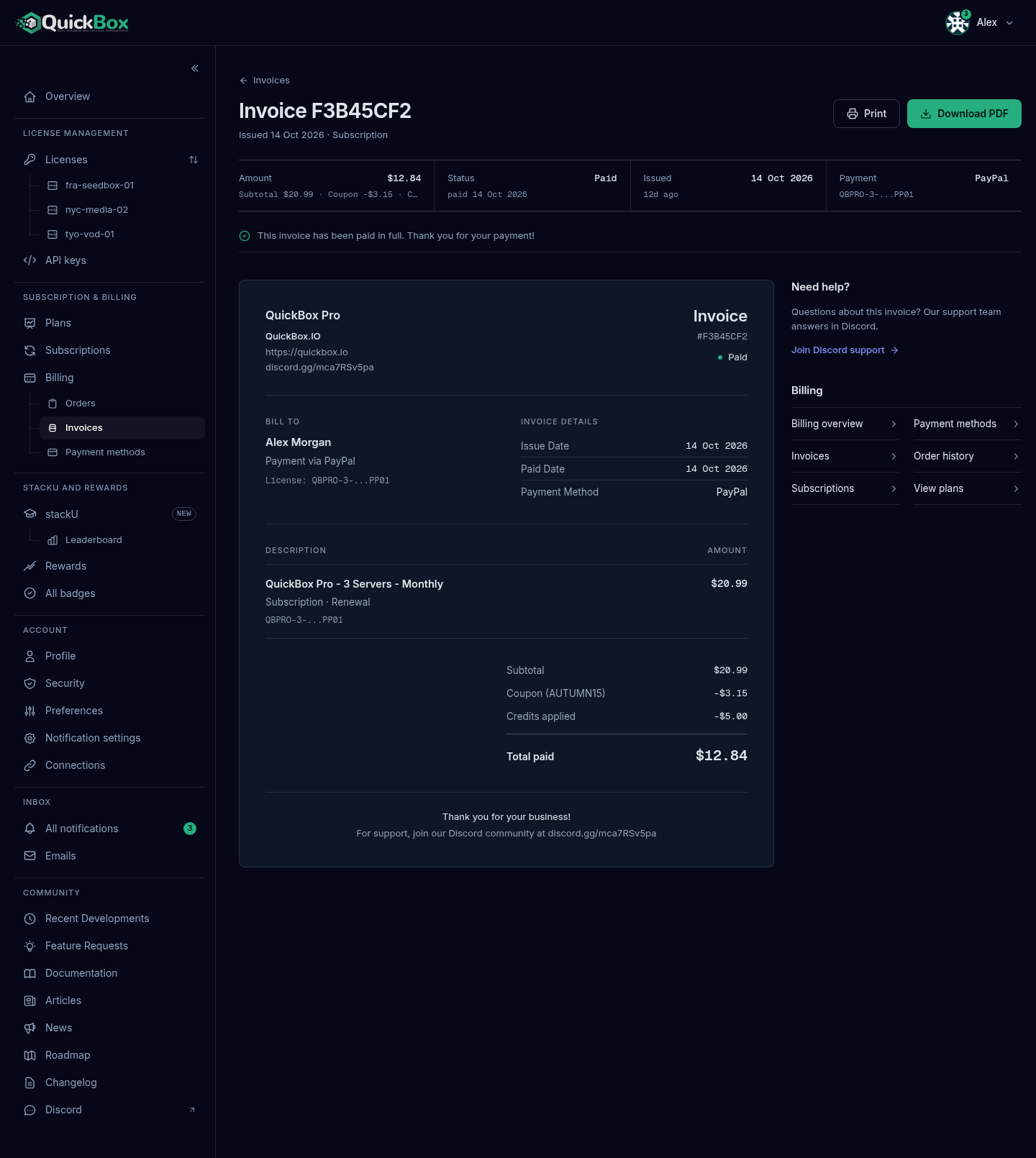Click the Orders clipboard icon
This screenshot has height=1158, width=1036.
click(x=53, y=404)
